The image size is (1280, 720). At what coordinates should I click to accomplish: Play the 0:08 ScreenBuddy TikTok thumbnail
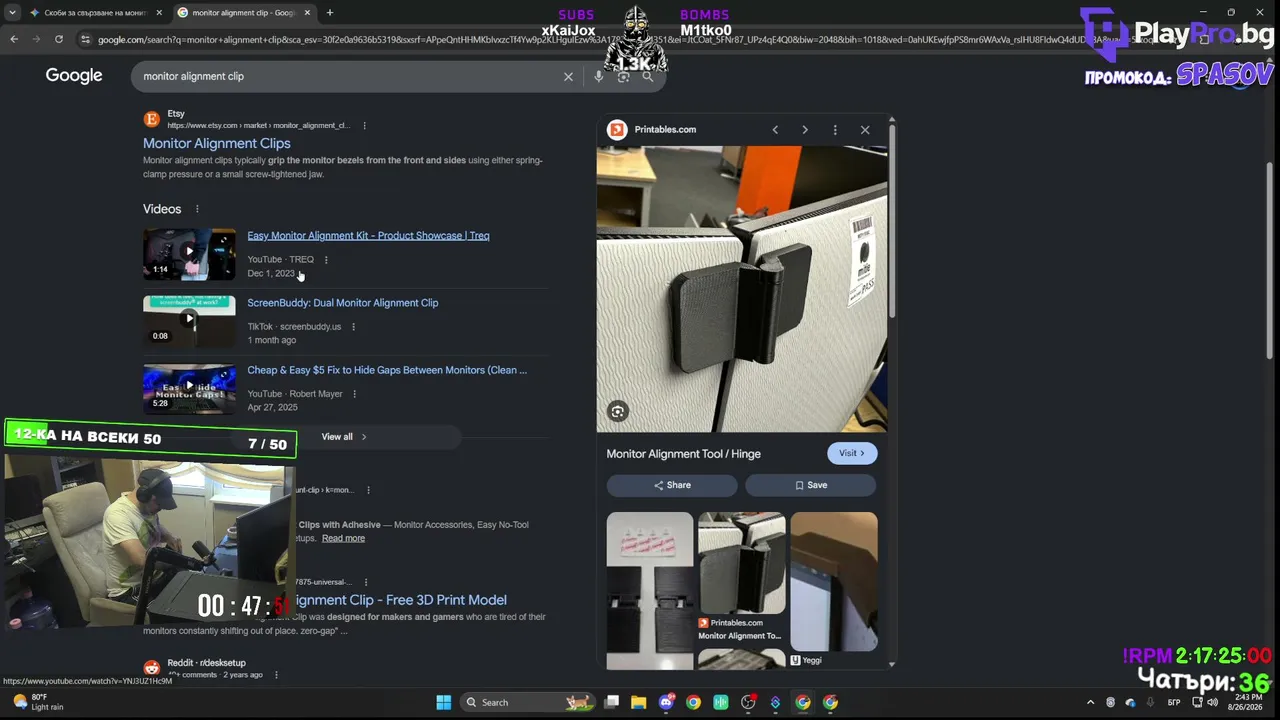pyautogui.click(x=189, y=321)
